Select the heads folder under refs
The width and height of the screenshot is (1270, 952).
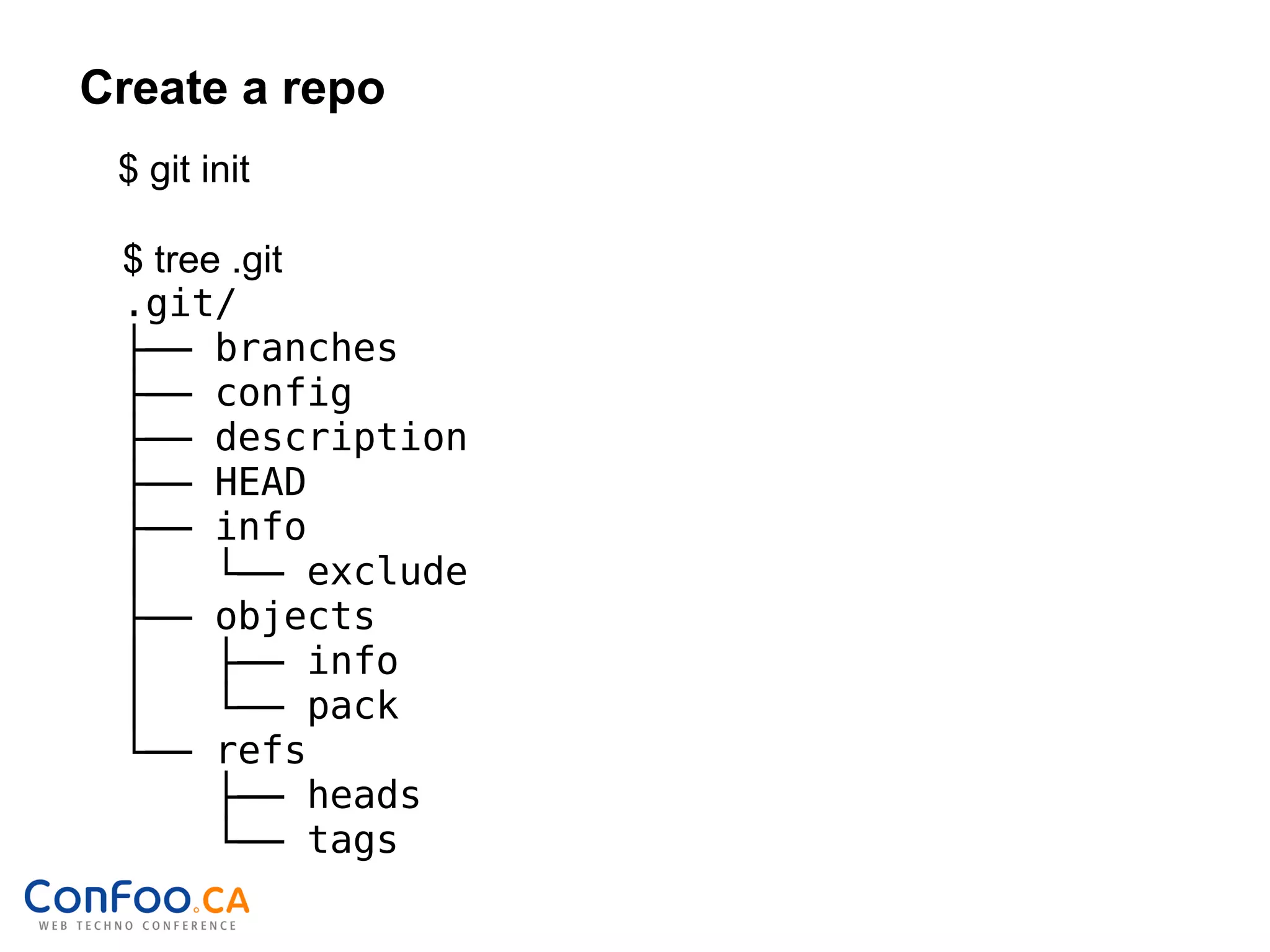click(x=364, y=796)
